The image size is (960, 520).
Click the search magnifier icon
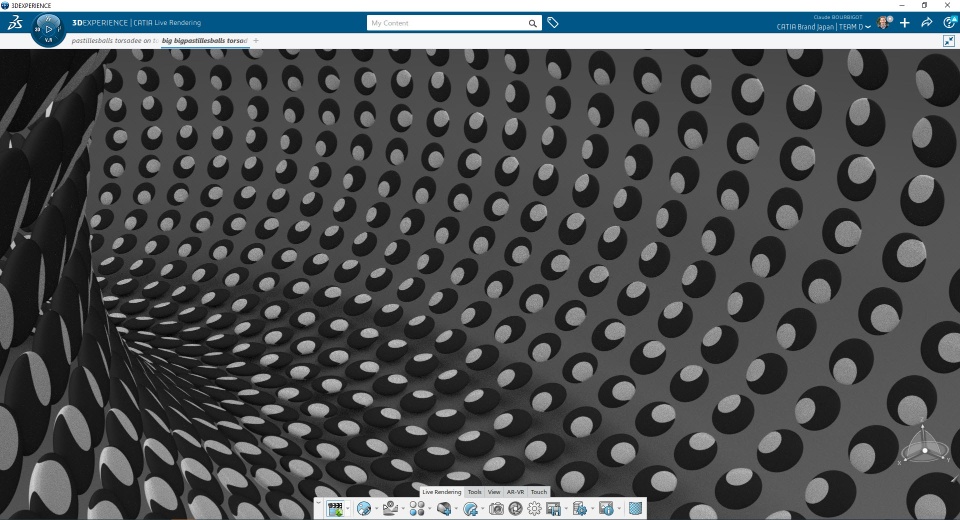533,23
